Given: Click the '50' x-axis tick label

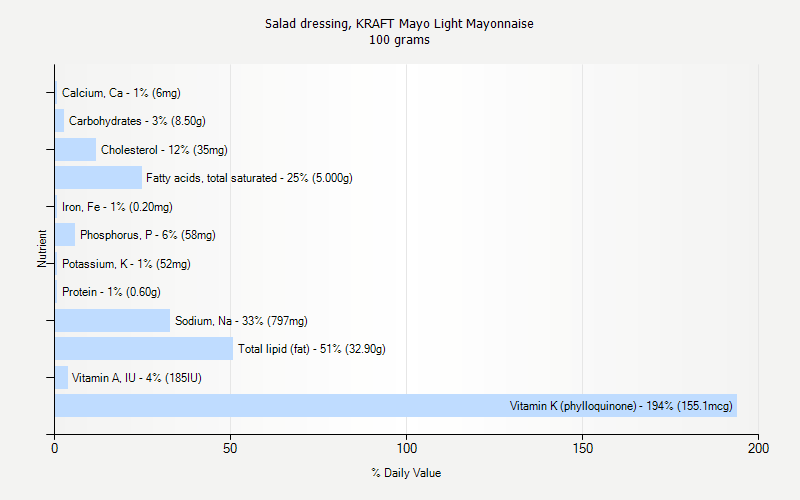Looking at the screenshot, I should point(230,448).
